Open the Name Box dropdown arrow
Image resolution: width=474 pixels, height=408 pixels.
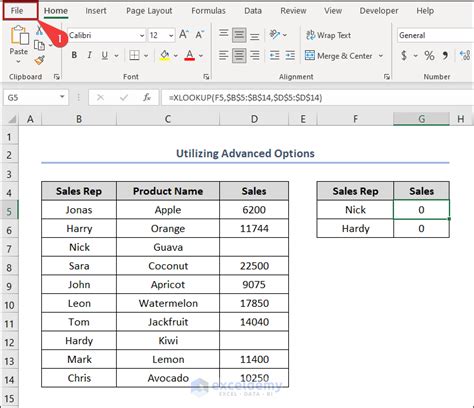click(x=62, y=97)
